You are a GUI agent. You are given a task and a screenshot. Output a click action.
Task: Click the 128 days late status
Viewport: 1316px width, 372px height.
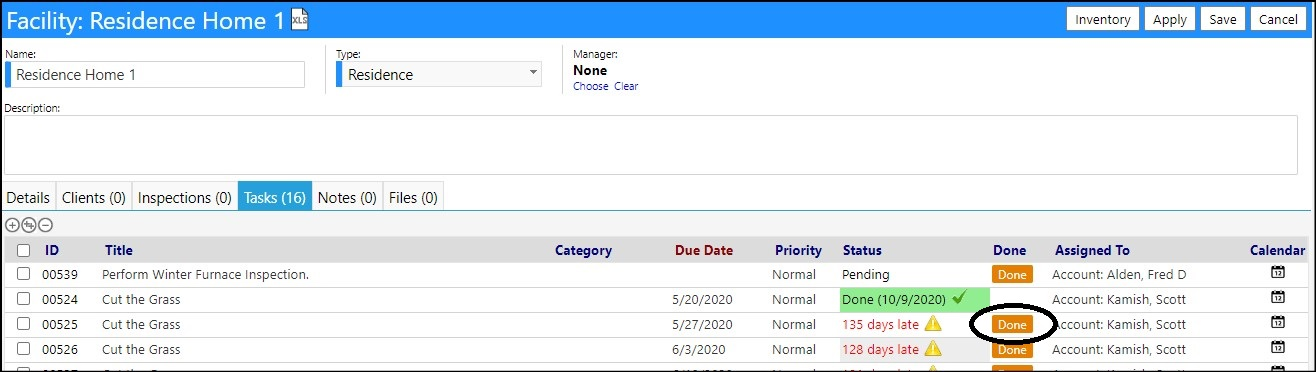[x=880, y=349]
